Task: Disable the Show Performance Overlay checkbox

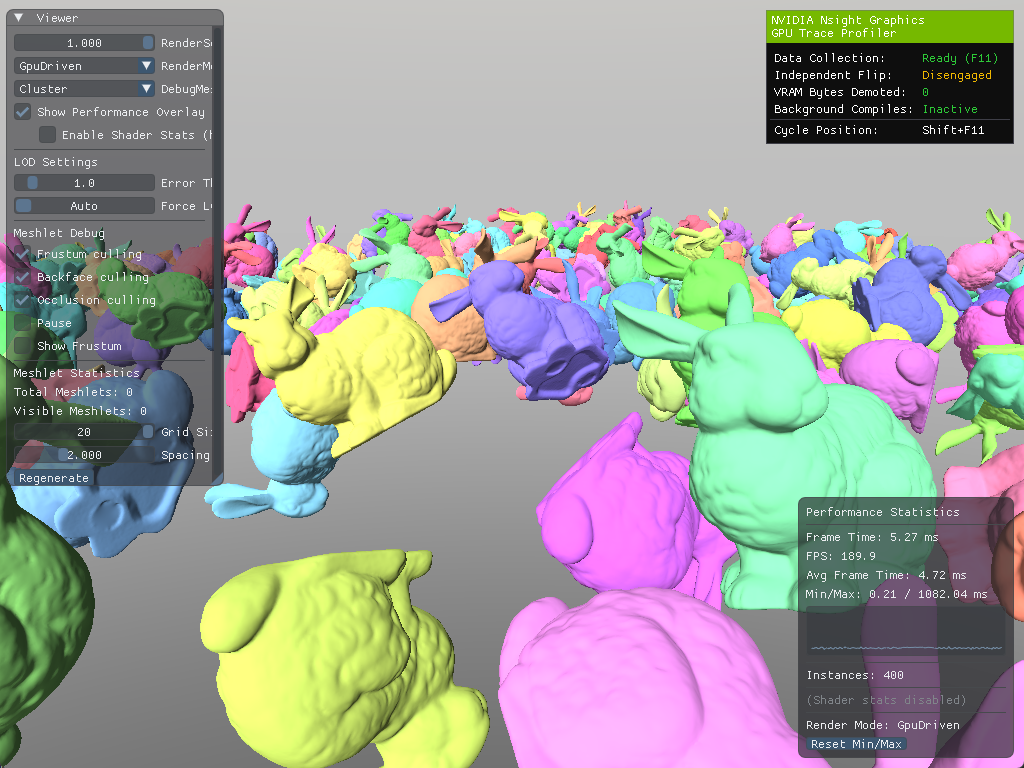Action: (23, 112)
